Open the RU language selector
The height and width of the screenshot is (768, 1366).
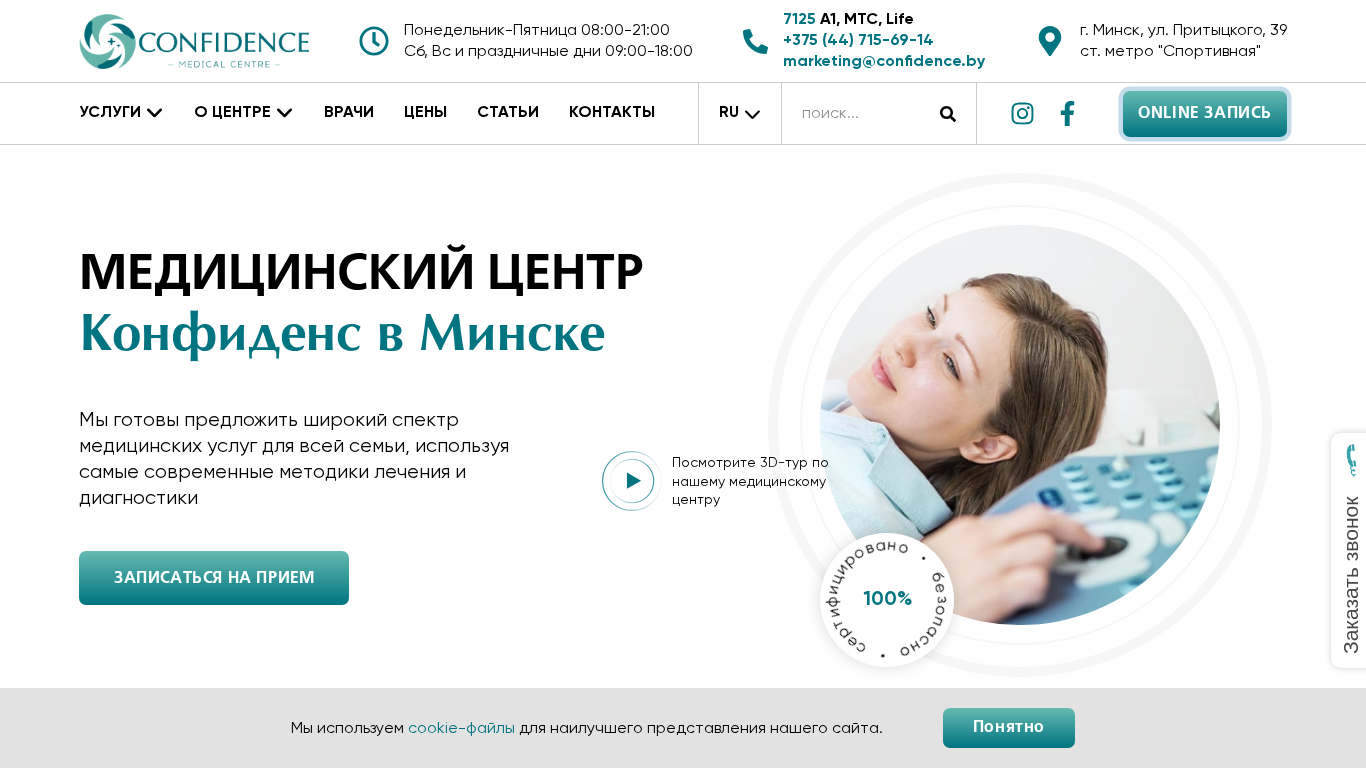[740, 113]
